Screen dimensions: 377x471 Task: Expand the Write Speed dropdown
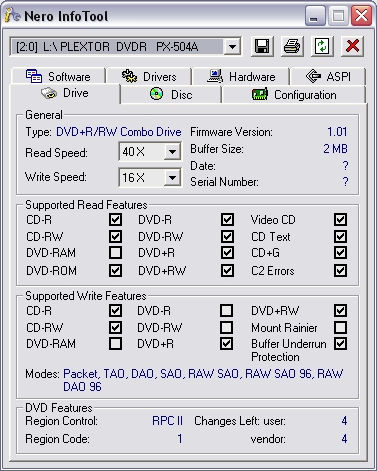[x=172, y=177]
